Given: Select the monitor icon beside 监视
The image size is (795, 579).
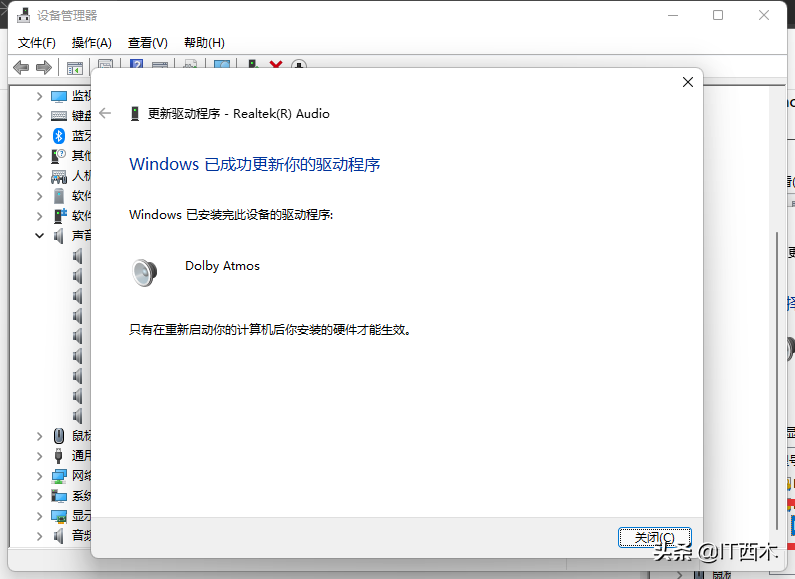Looking at the screenshot, I should tap(59, 96).
